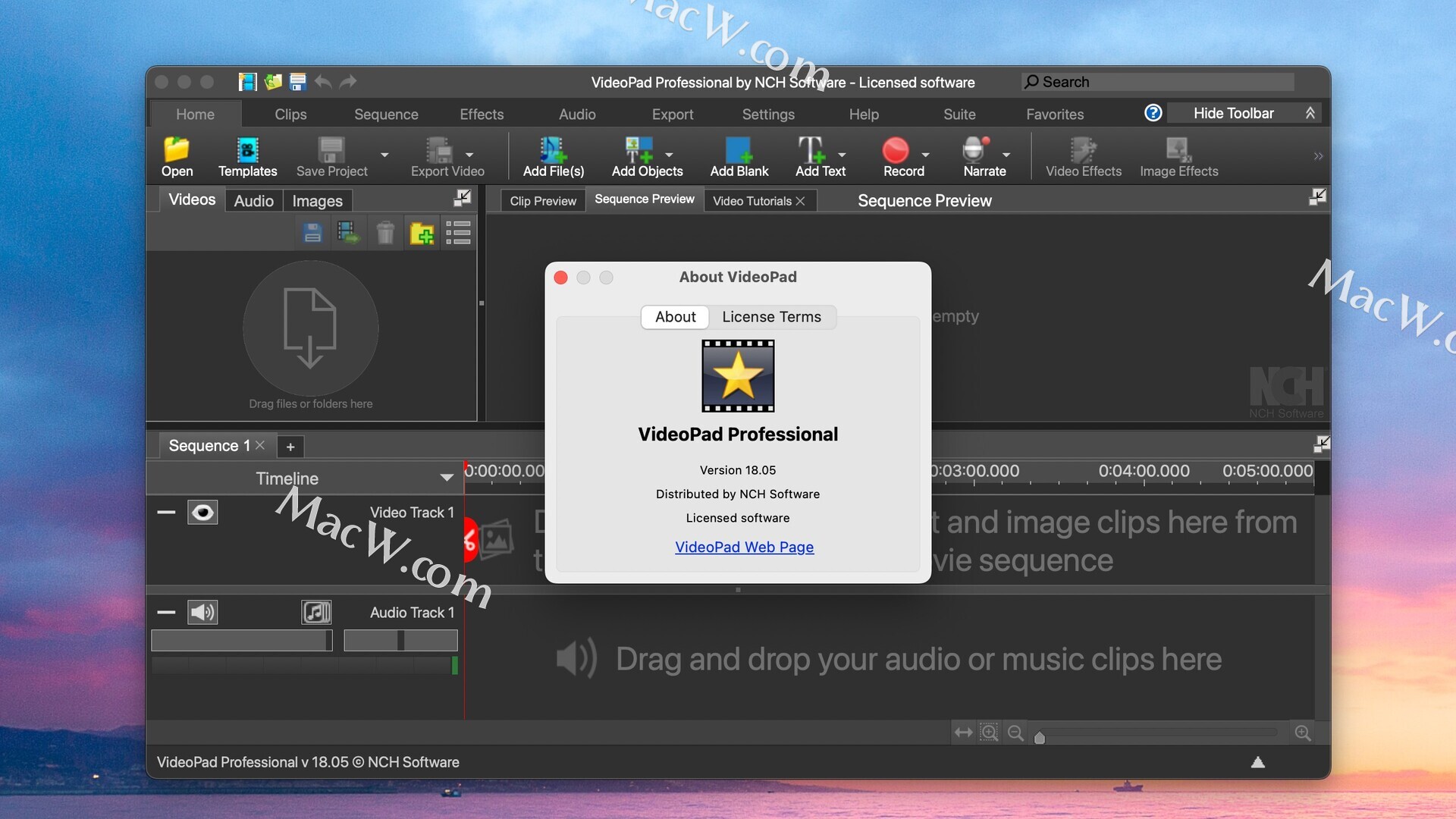Click the timeline zoom slider handle
The image size is (1456, 819).
(x=1040, y=737)
